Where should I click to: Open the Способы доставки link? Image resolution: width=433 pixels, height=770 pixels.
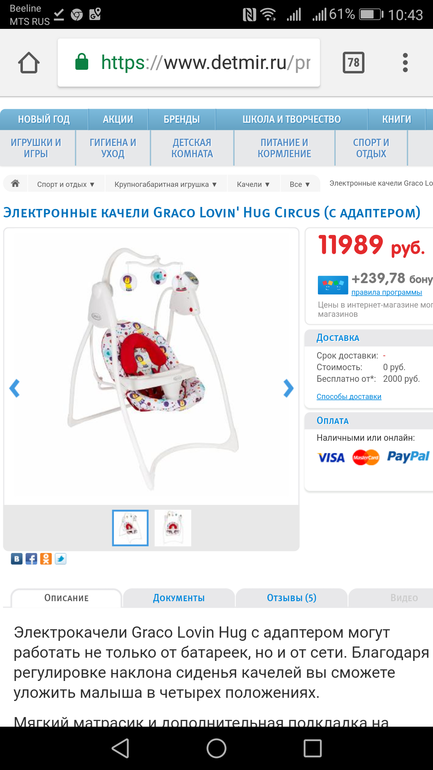[x=349, y=396]
